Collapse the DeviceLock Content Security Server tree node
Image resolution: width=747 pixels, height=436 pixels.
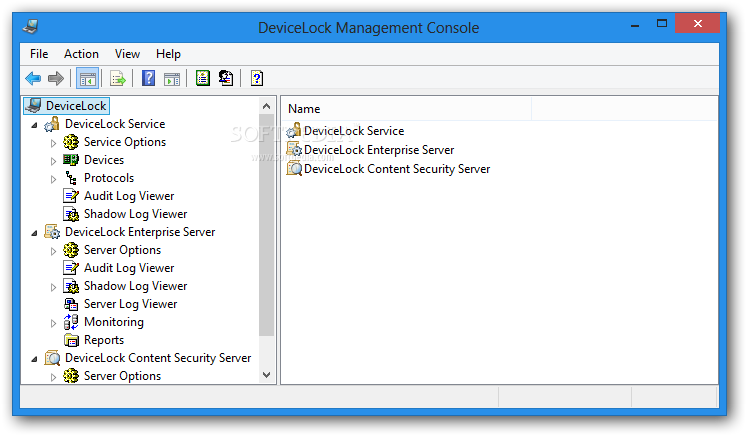(x=34, y=359)
